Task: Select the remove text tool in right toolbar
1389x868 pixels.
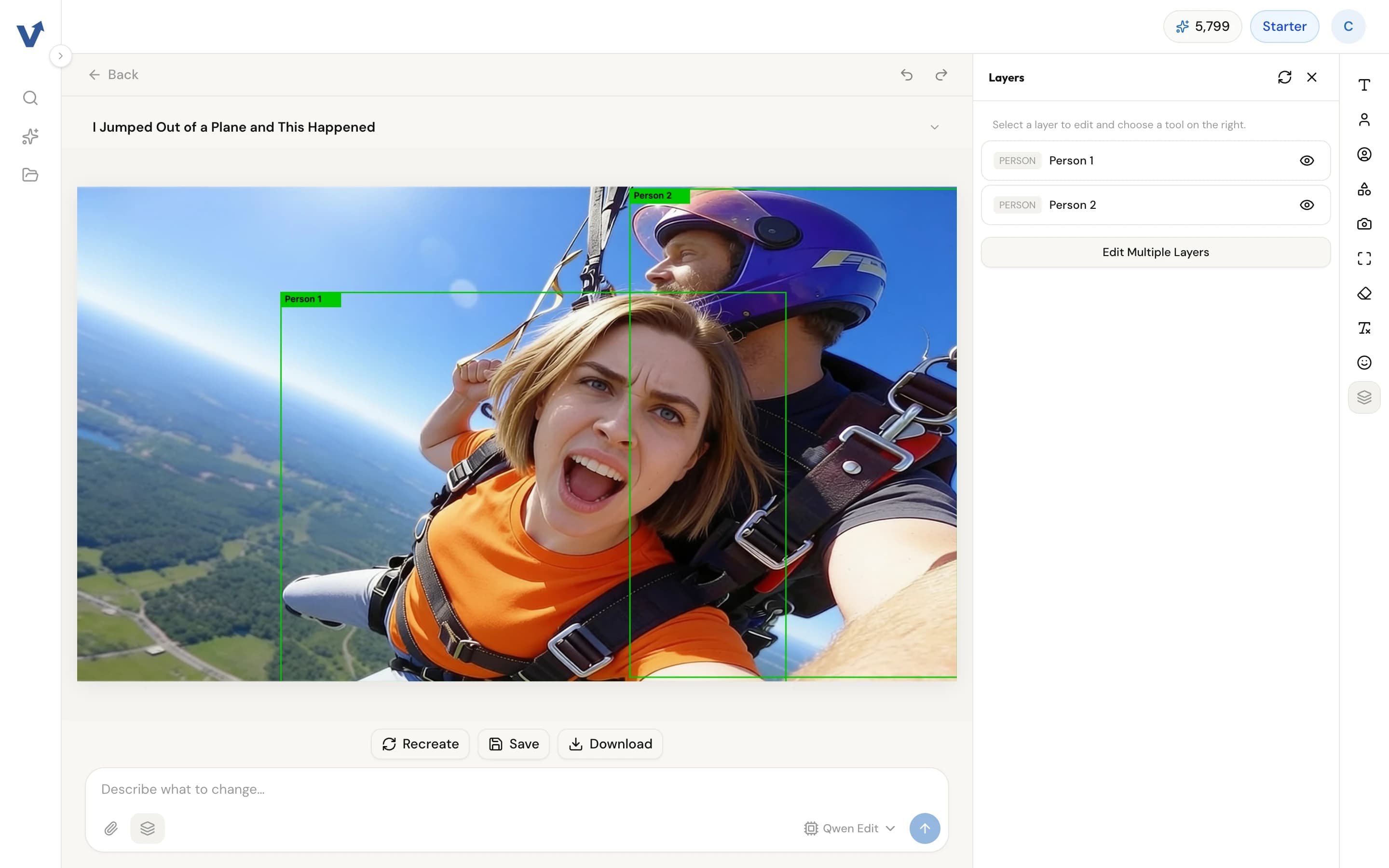Action: click(1364, 328)
